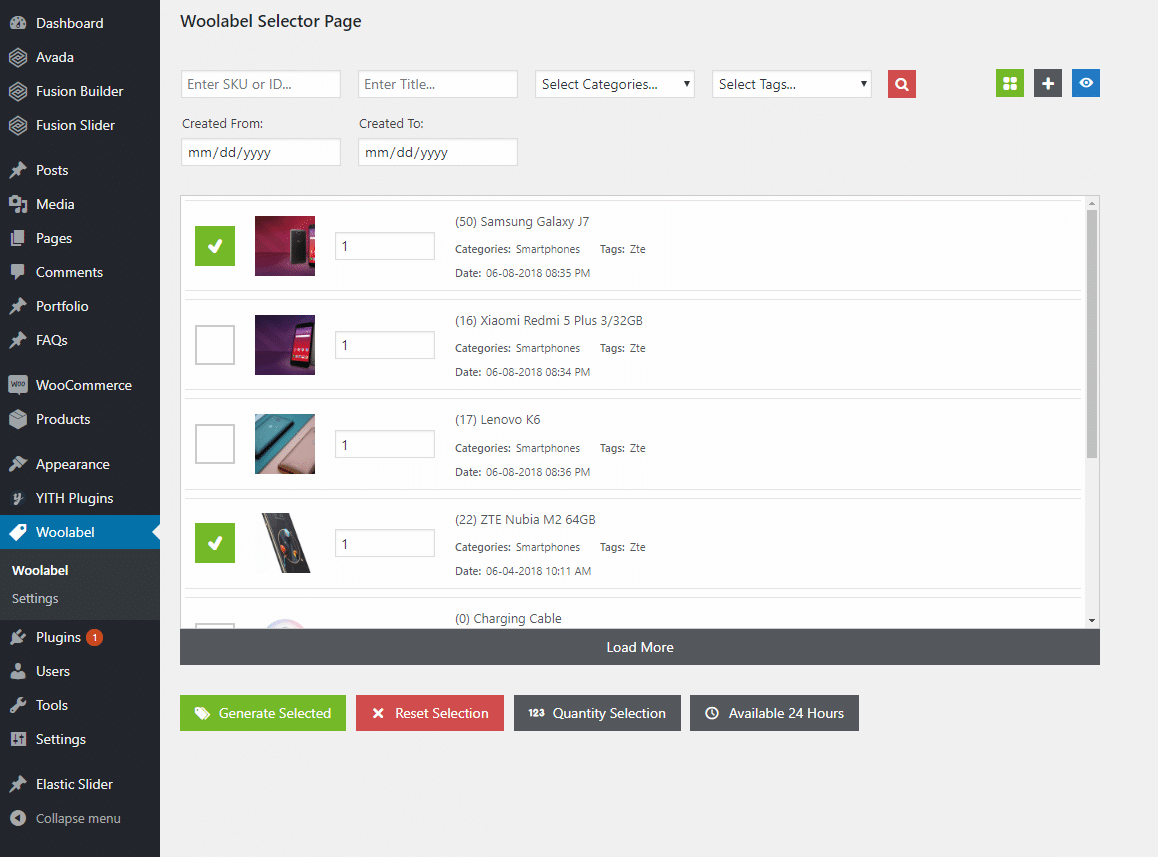Check the Xiaomi Redmi 5 Plus checkbox
This screenshot has width=1158, height=857.
coord(215,345)
